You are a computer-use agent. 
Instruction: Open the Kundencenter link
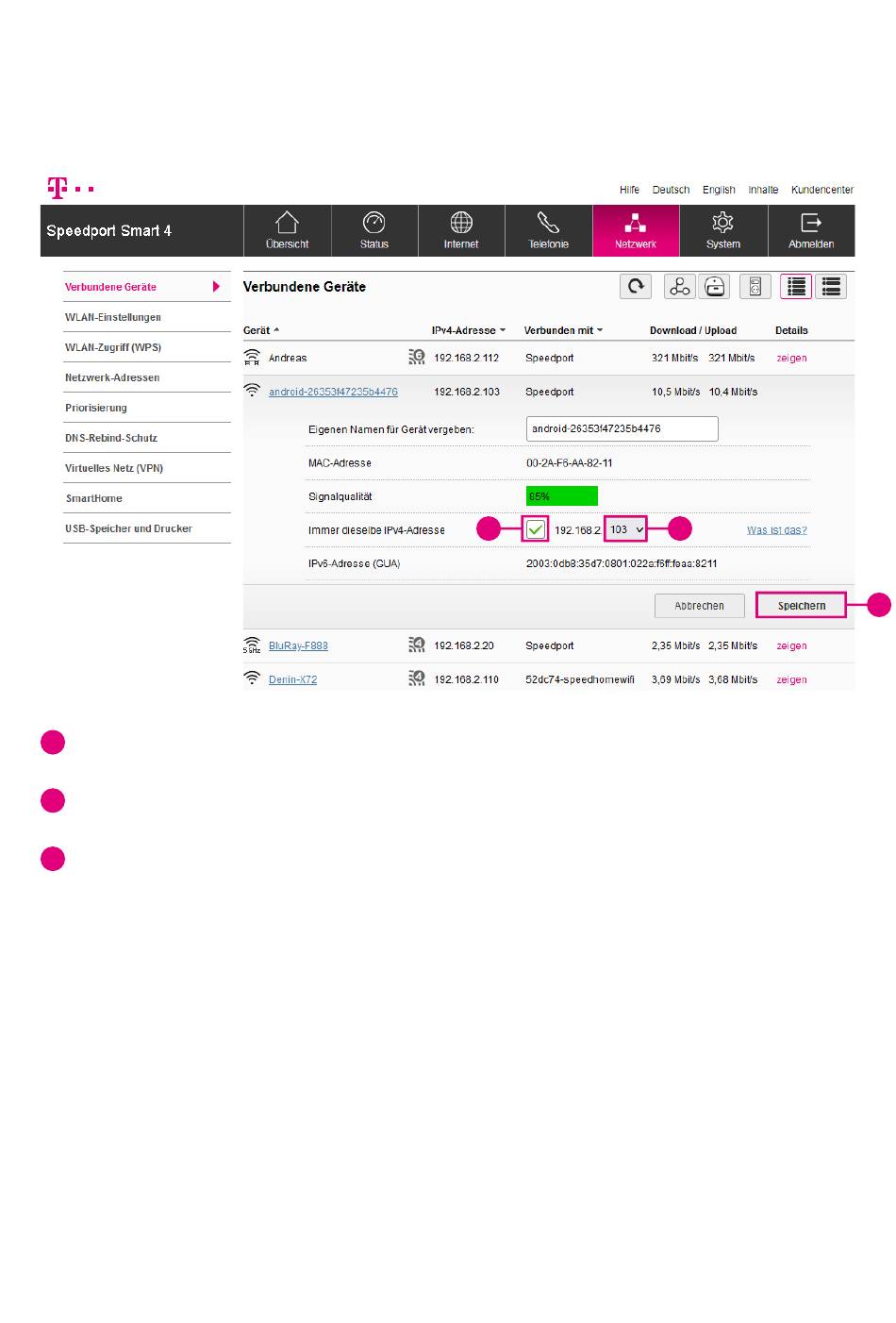[822, 190]
